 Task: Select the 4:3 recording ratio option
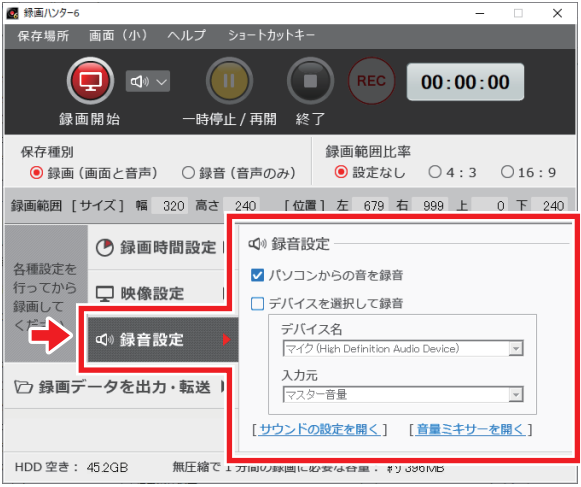pos(435,172)
